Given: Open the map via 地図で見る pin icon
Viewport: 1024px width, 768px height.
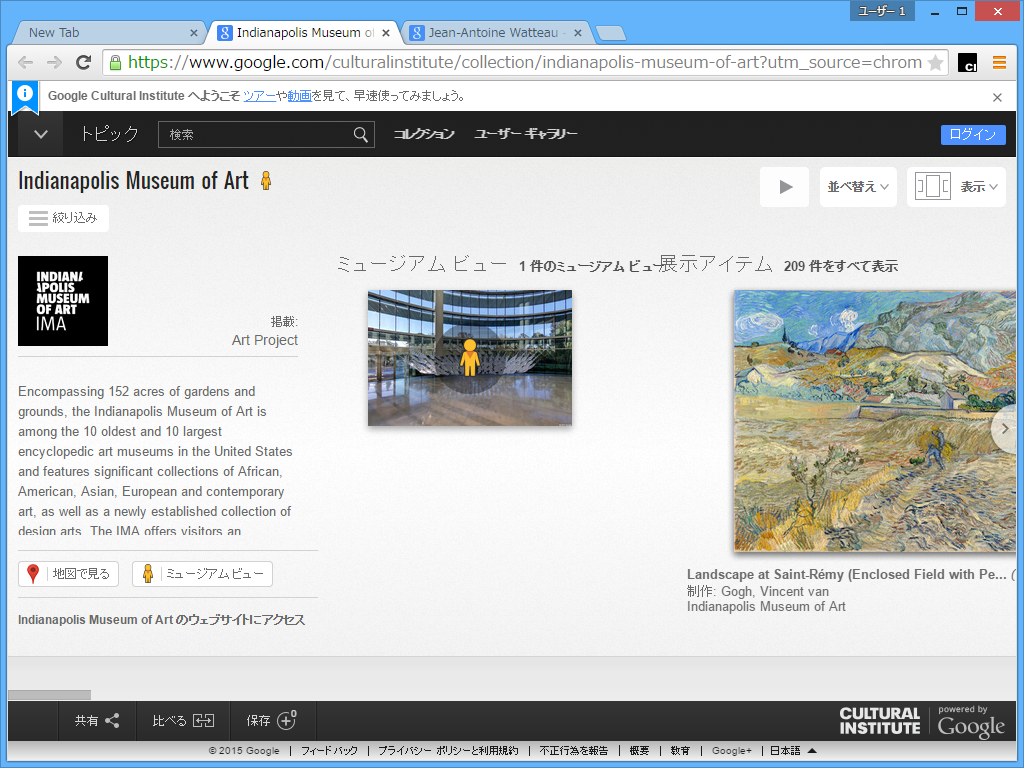Looking at the screenshot, I should click(33, 573).
